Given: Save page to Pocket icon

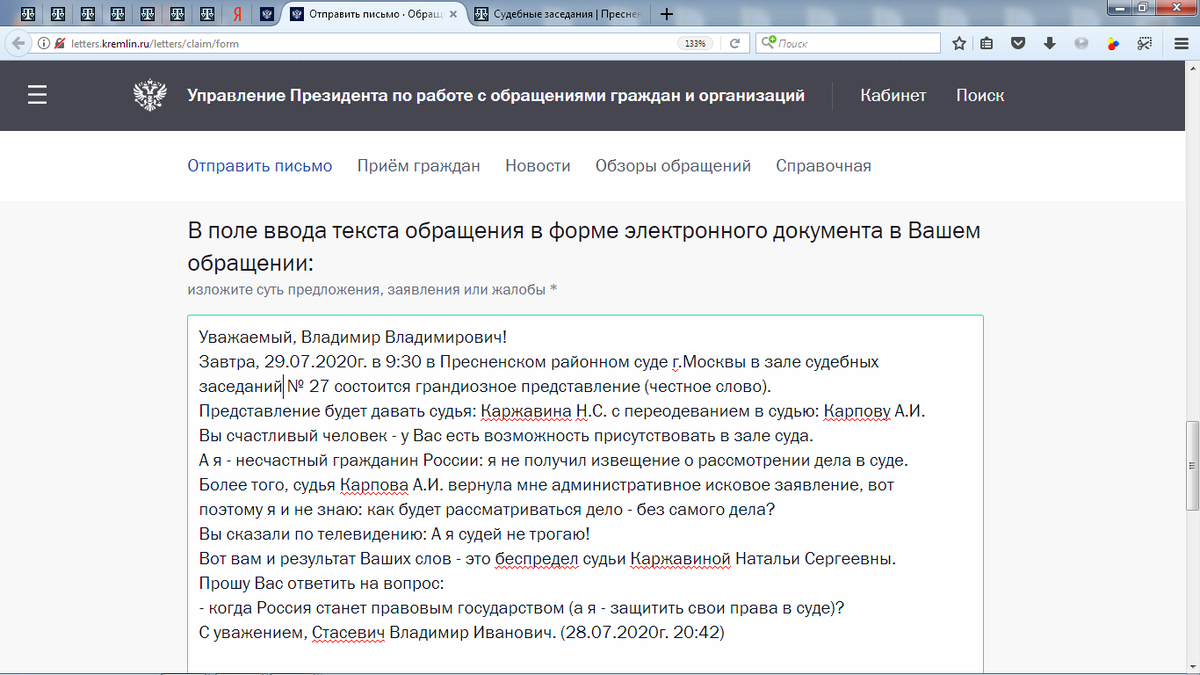Looking at the screenshot, I should point(1018,43).
